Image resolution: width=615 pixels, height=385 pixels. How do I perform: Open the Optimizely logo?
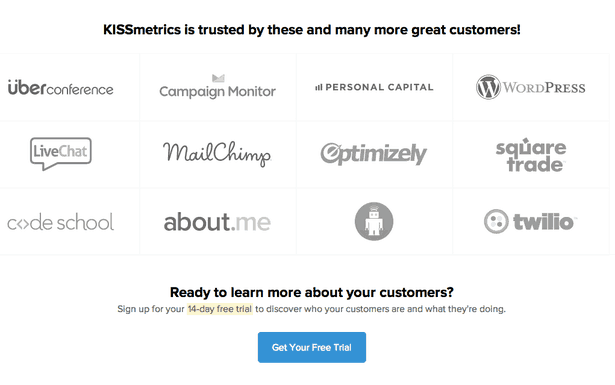373,153
